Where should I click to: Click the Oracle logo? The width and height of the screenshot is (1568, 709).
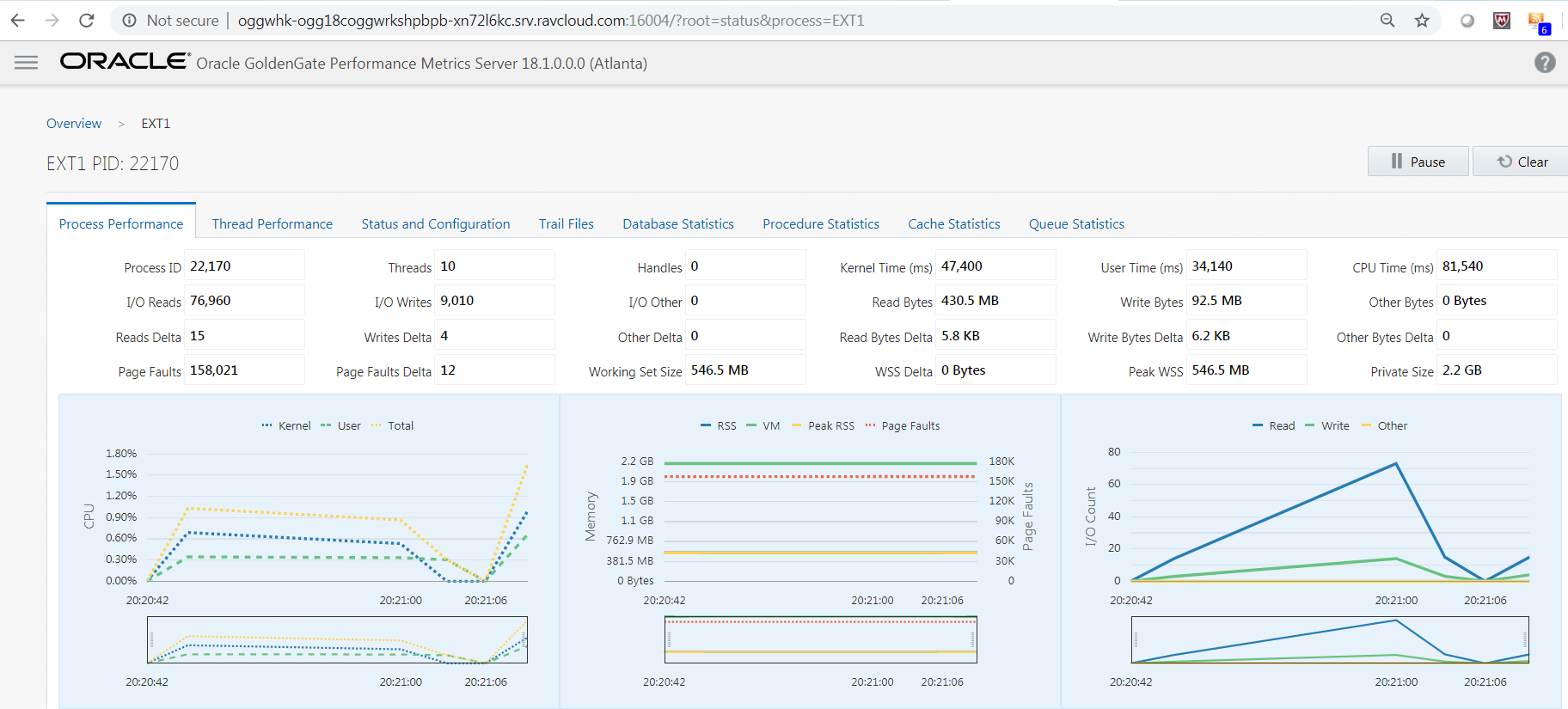pyautogui.click(x=125, y=61)
